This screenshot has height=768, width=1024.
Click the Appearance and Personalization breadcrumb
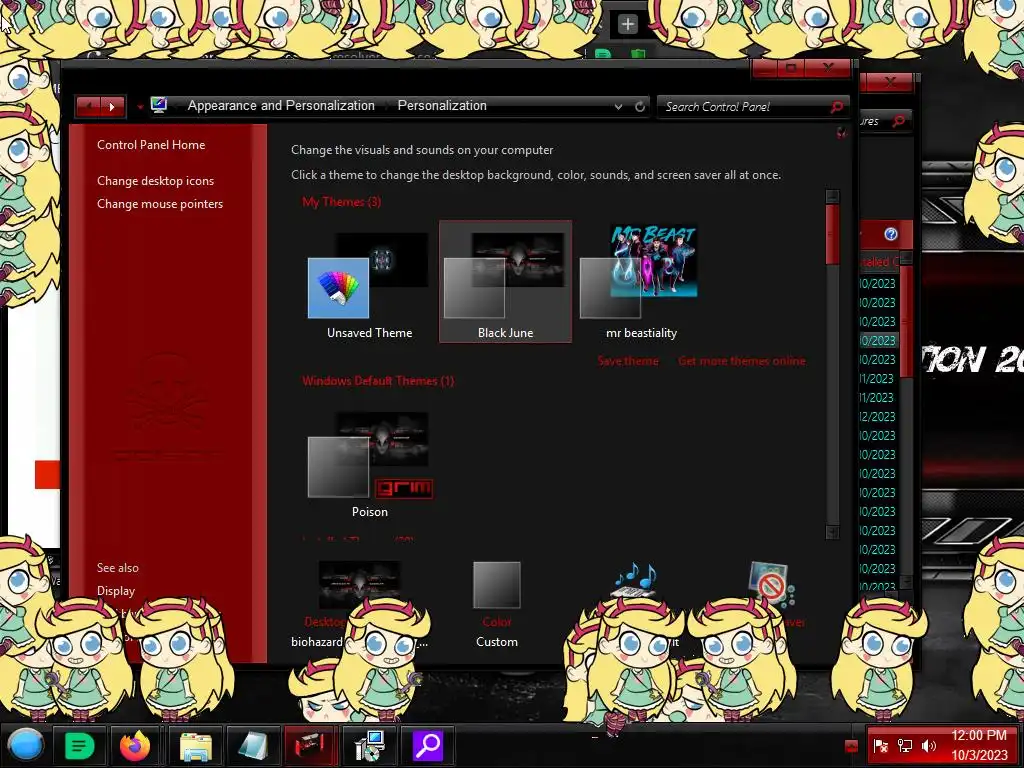point(281,106)
